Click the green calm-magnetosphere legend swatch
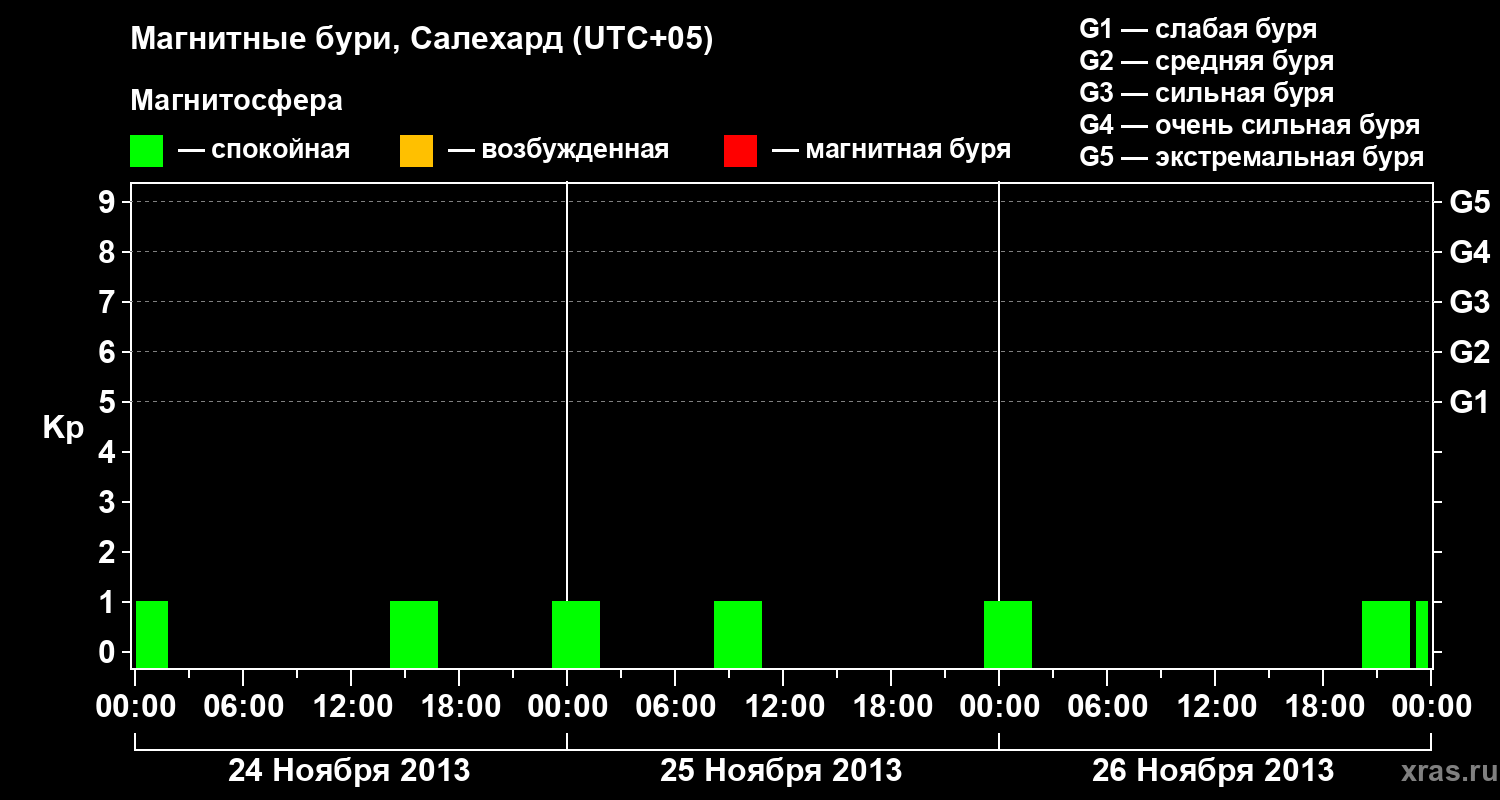Viewport: 1500px width, 800px height. [x=147, y=151]
